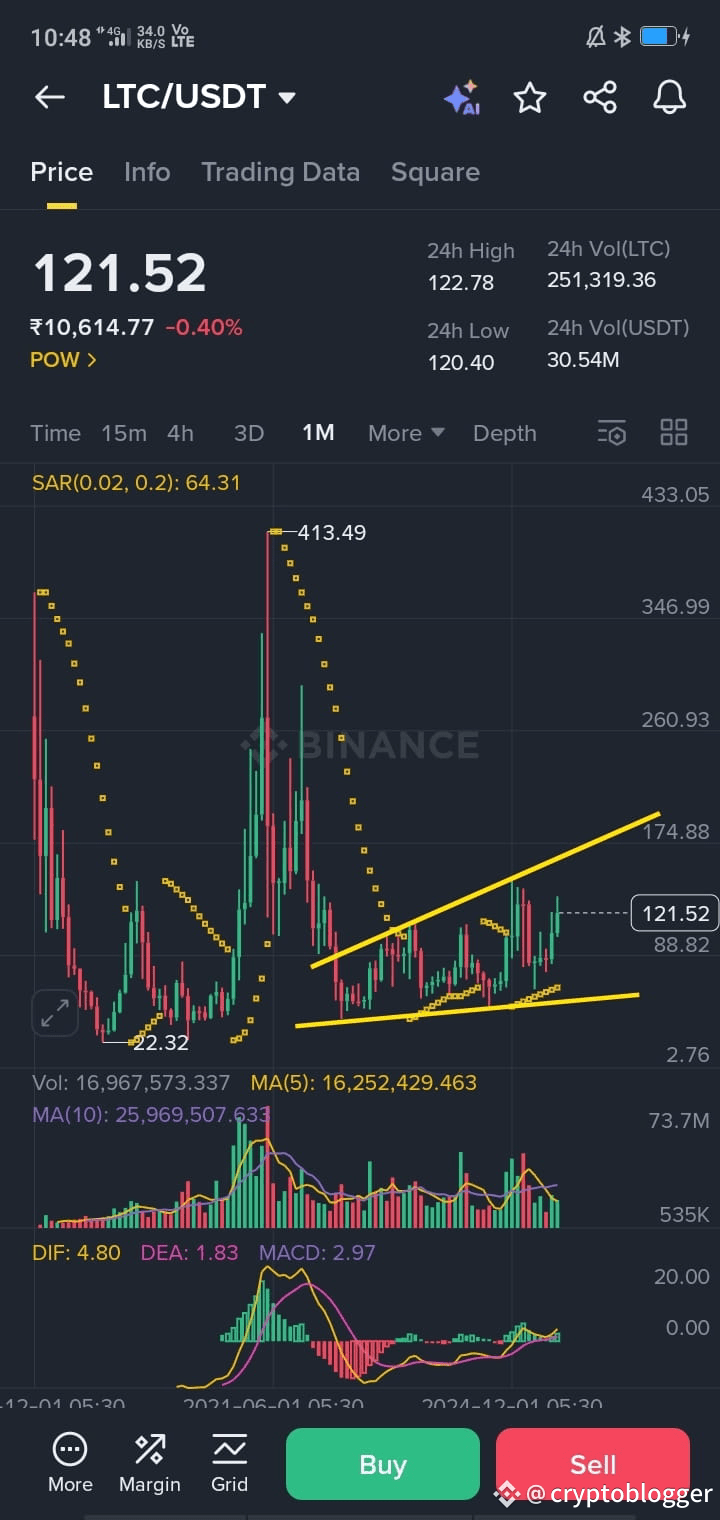Tap the Vol: 16,967,573.337 label
This screenshot has width=720, height=1520.
131,1083
